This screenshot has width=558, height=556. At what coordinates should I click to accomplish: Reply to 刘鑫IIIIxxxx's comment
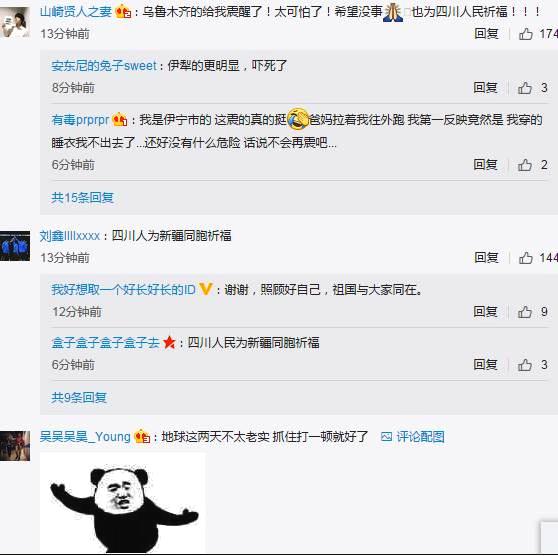[x=486, y=258]
